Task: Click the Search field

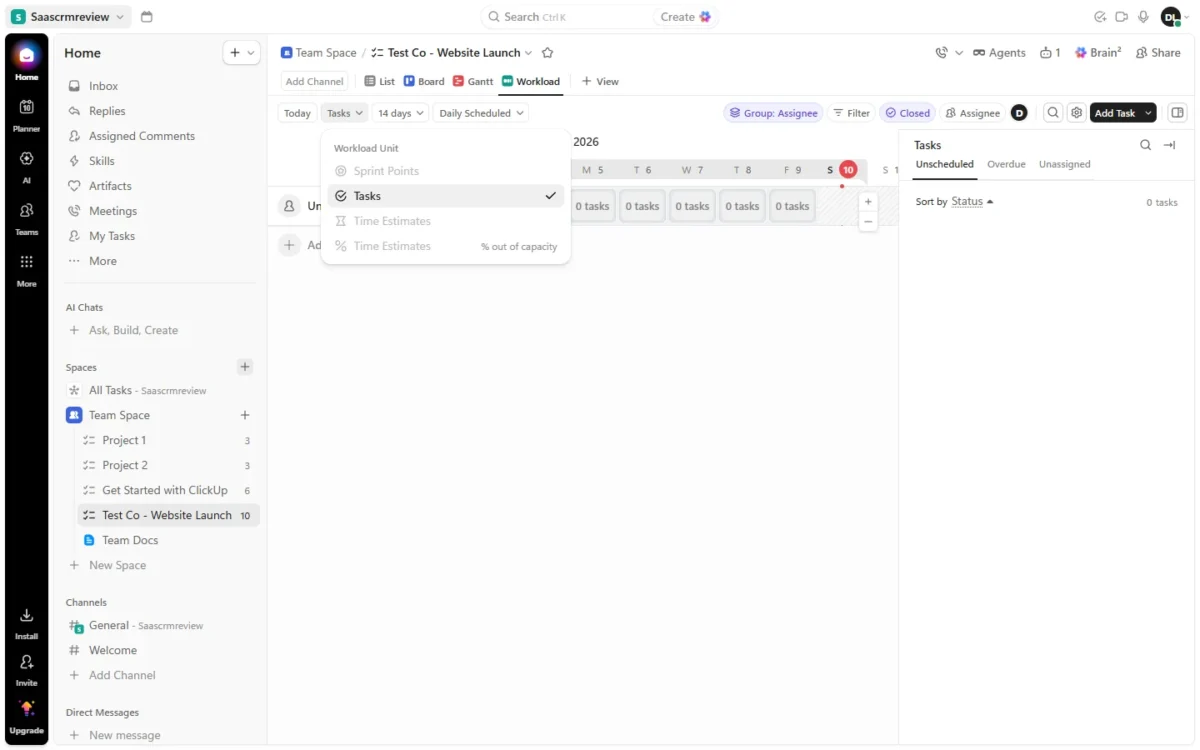Action: point(566,17)
